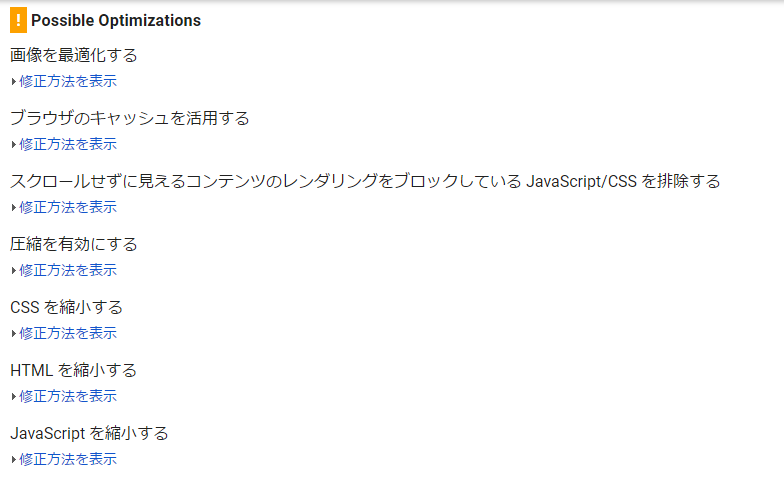
Task: Expand the triangle arrow under 画像を最適化する
Action: coord(14,82)
